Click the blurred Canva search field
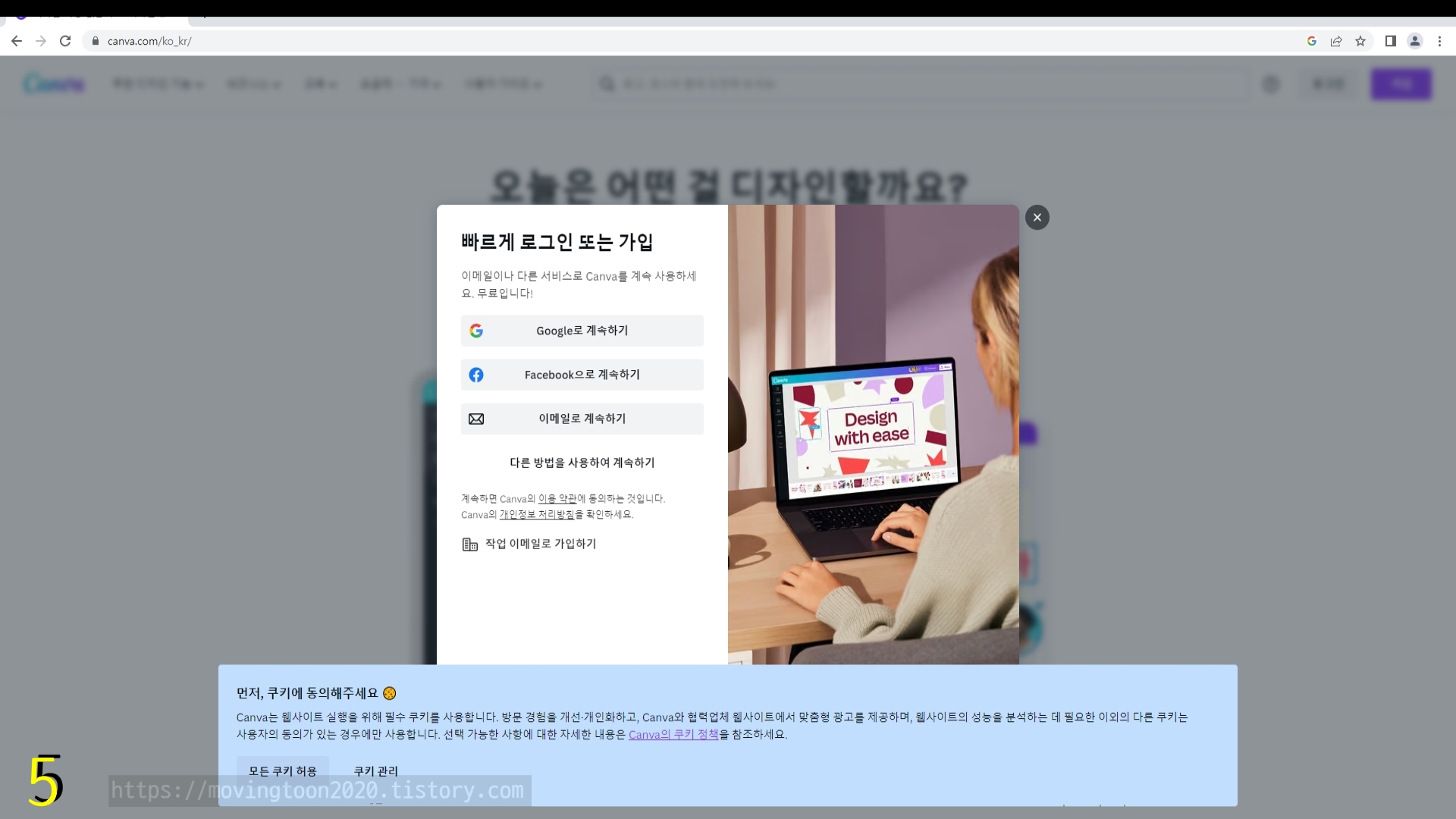 pos(920,83)
